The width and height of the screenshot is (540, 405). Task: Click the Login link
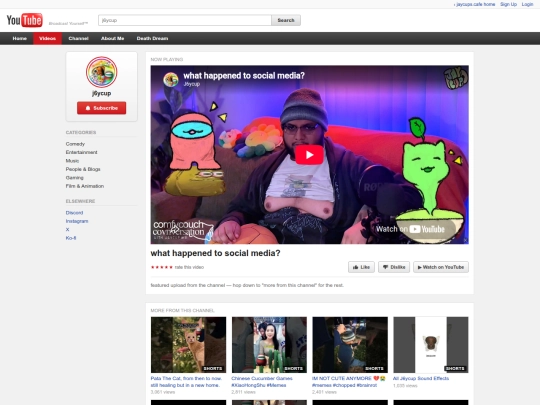[x=527, y=4]
